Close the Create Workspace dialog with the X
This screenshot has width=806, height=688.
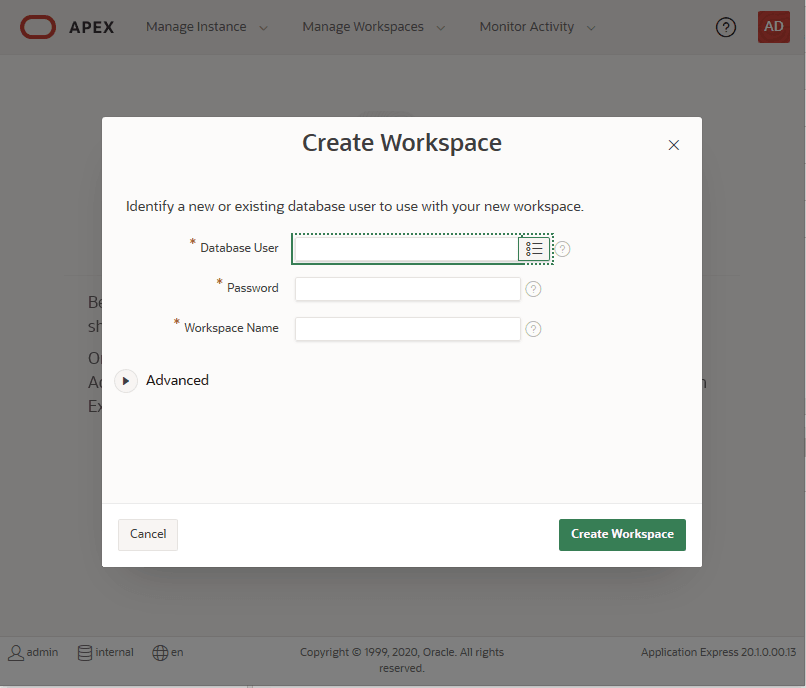click(673, 144)
